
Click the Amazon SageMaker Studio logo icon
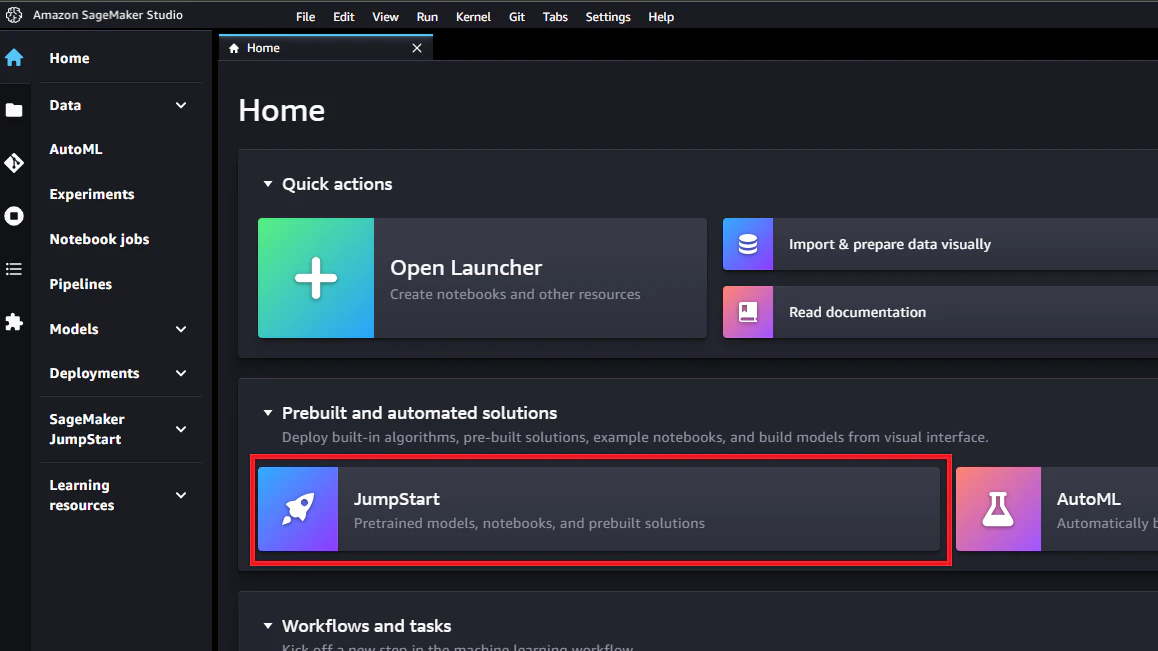(x=13, y=15)
